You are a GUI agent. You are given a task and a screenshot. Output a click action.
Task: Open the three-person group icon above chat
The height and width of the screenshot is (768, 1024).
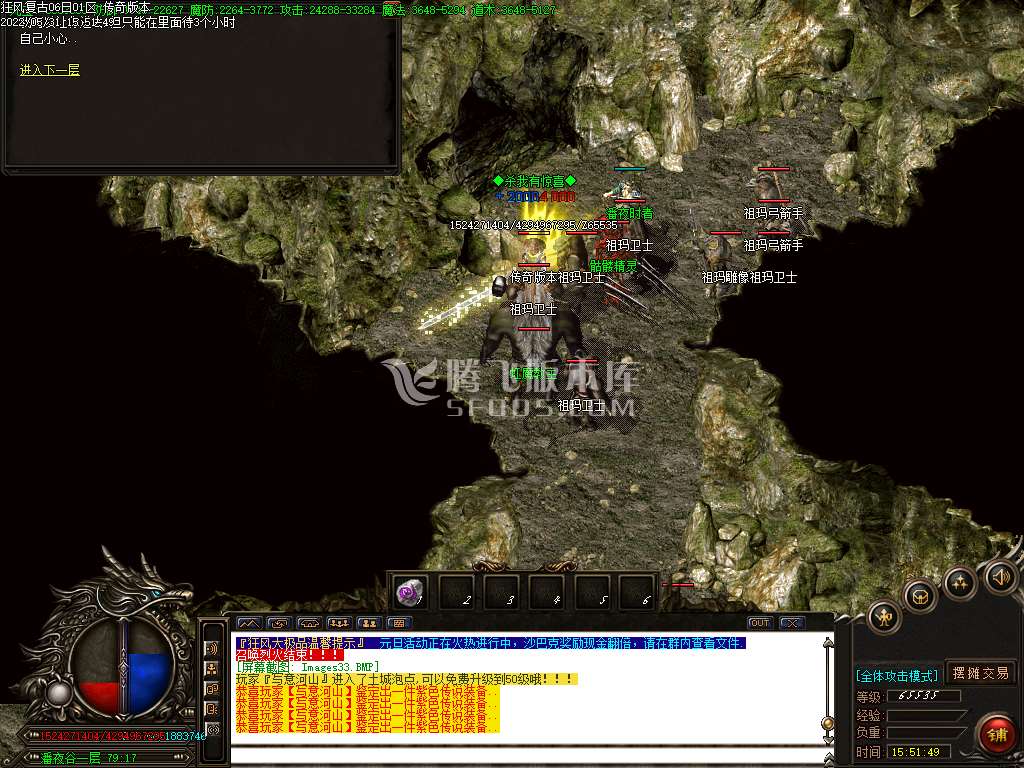339,623
